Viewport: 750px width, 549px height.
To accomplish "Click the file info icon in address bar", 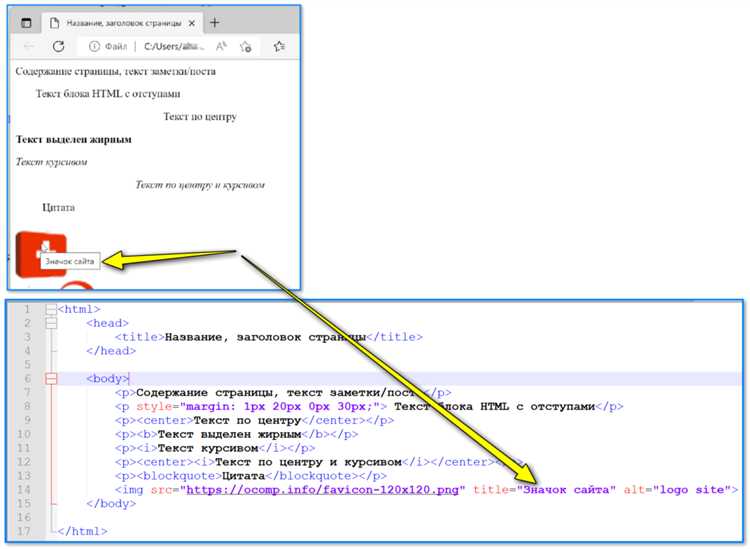I will (x=94, y=46).
